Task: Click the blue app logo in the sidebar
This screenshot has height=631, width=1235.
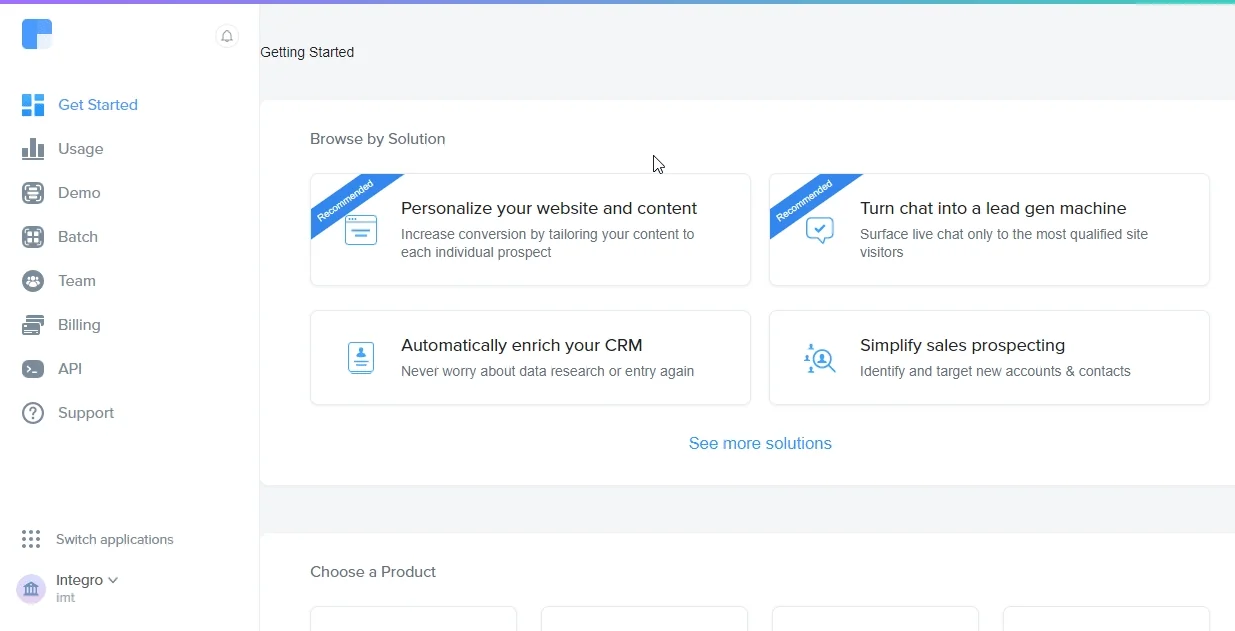Action: (x=37, y=35)
